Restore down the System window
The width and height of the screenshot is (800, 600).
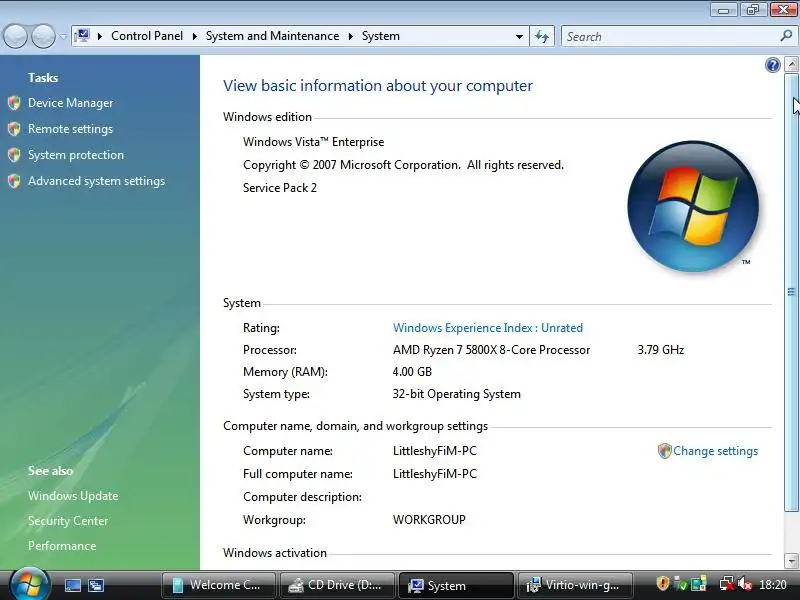point(753,10)
